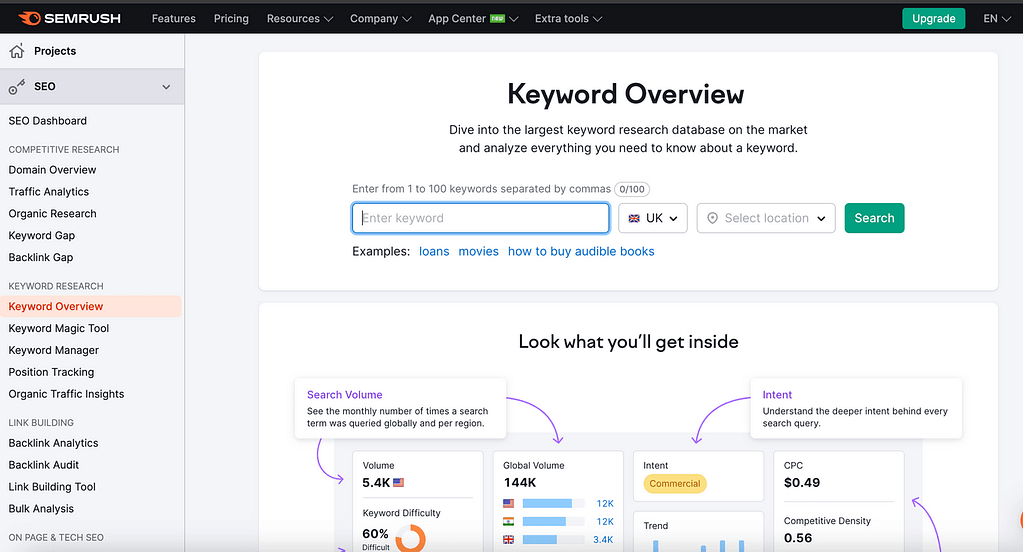Click the SEO key icon

[x=17, y=87]
